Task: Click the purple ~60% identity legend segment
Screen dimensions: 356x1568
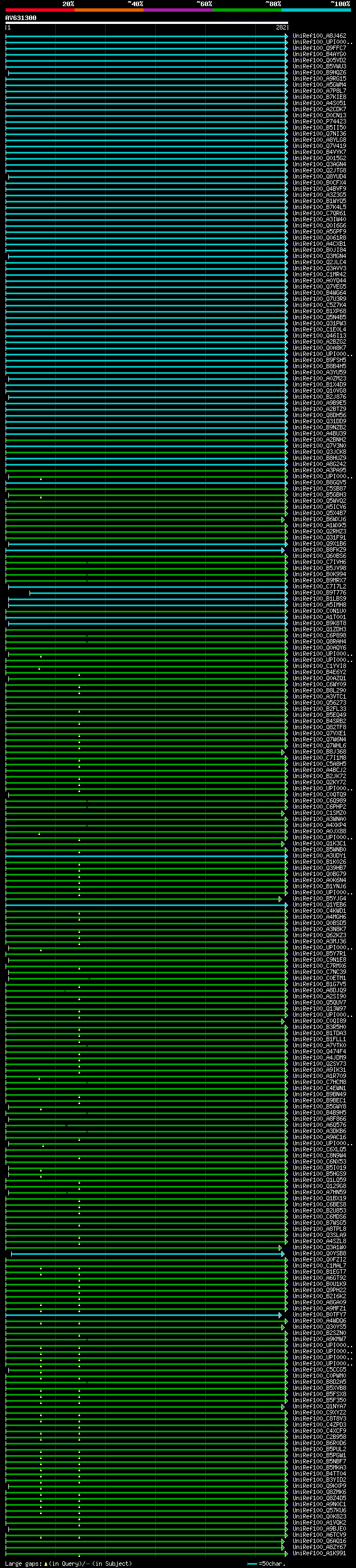Action: [x=177, y=11]
